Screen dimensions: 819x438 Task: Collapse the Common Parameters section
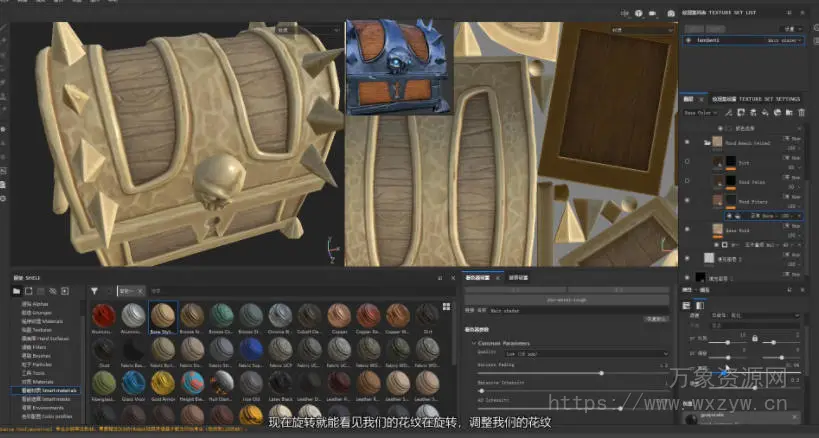tap(472, 343)
